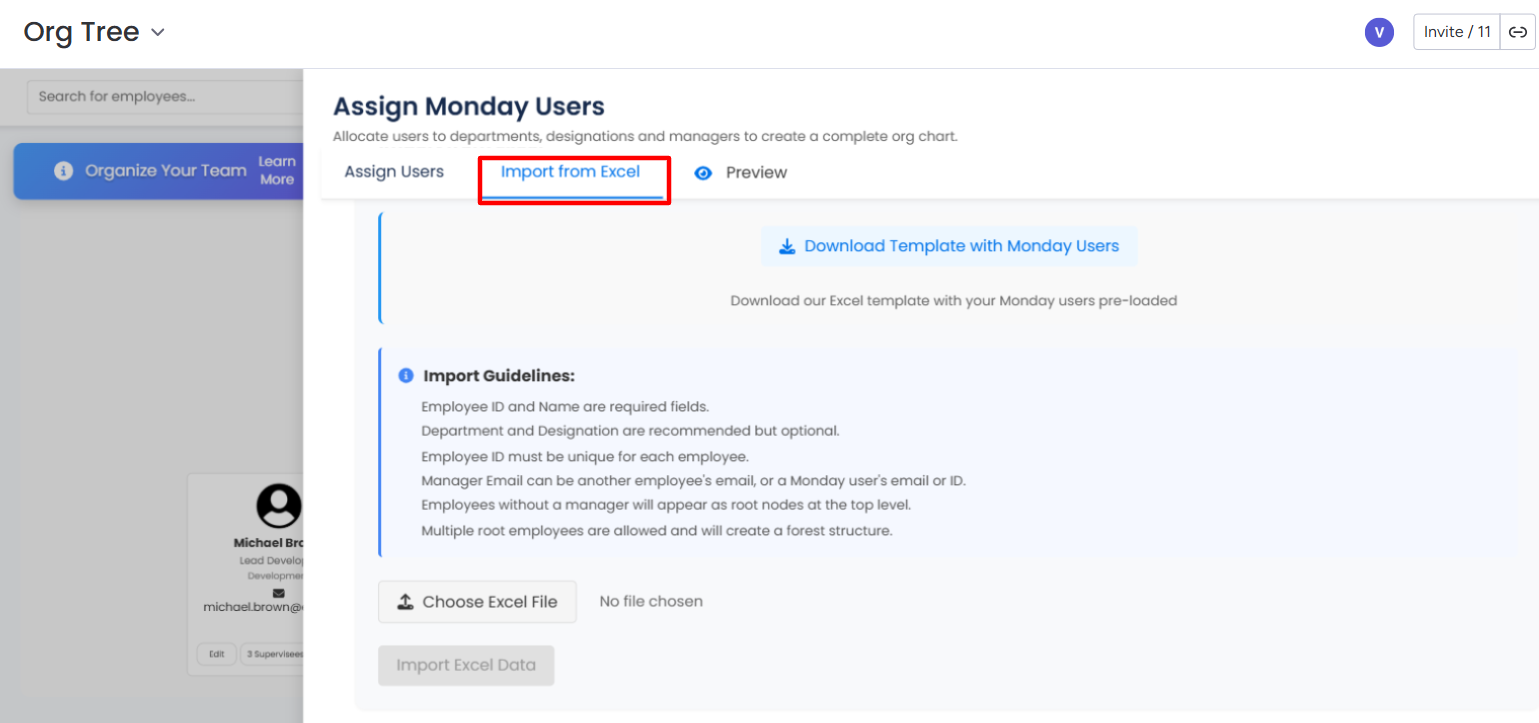The width and height of the screenshot is (1539, 723).
Task: Open the Learn More link
Action: [277, 170]
